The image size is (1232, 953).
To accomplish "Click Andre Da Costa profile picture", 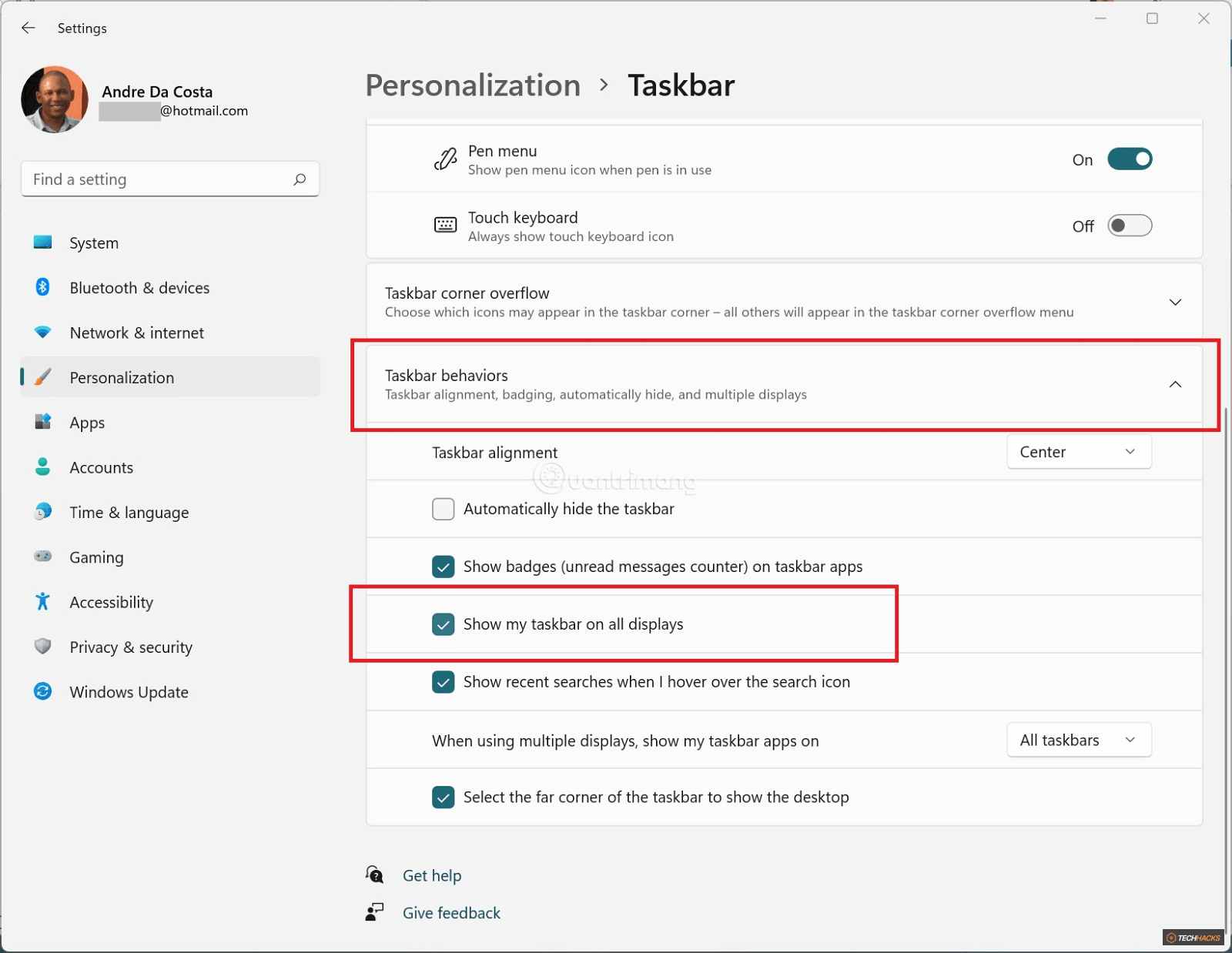I will (55, 99).
